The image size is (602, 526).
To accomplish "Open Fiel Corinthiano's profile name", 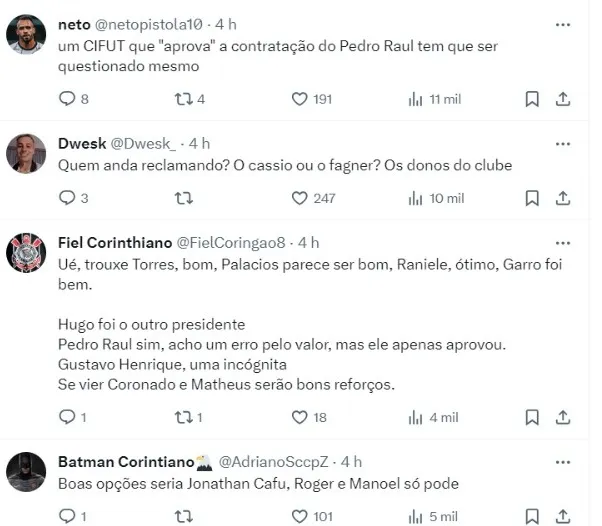I will (116, 243).
